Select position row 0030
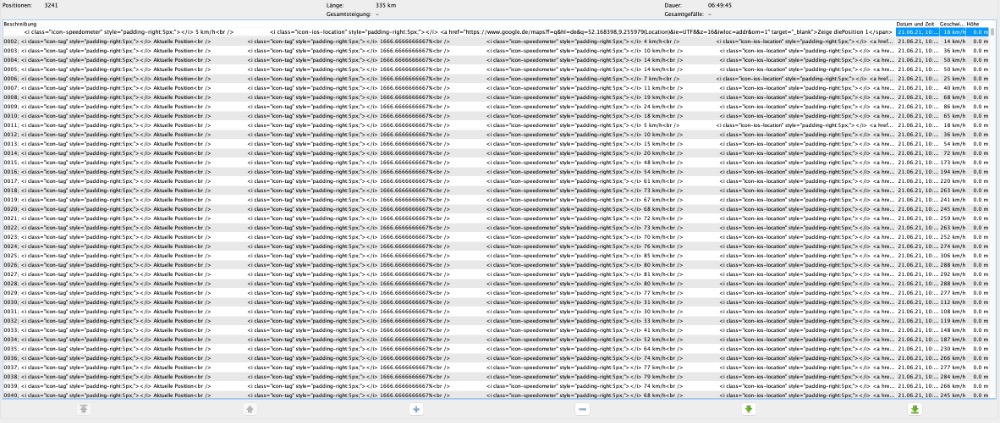 [x=400, y=300]
